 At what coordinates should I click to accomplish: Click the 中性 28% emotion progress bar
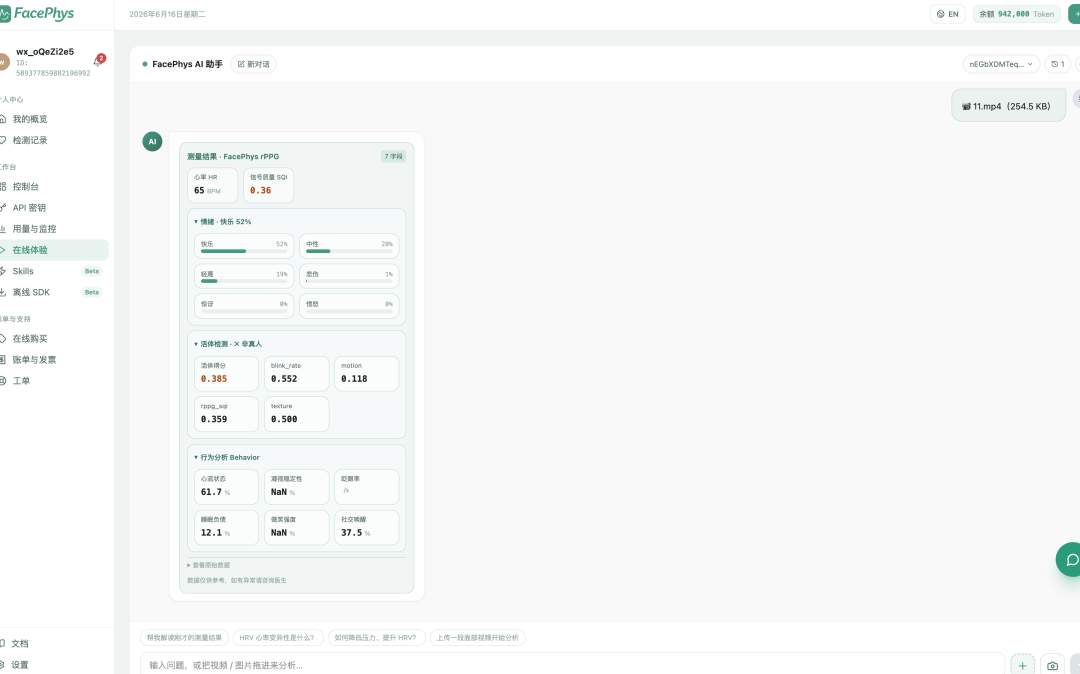click(x=349, y=251)
